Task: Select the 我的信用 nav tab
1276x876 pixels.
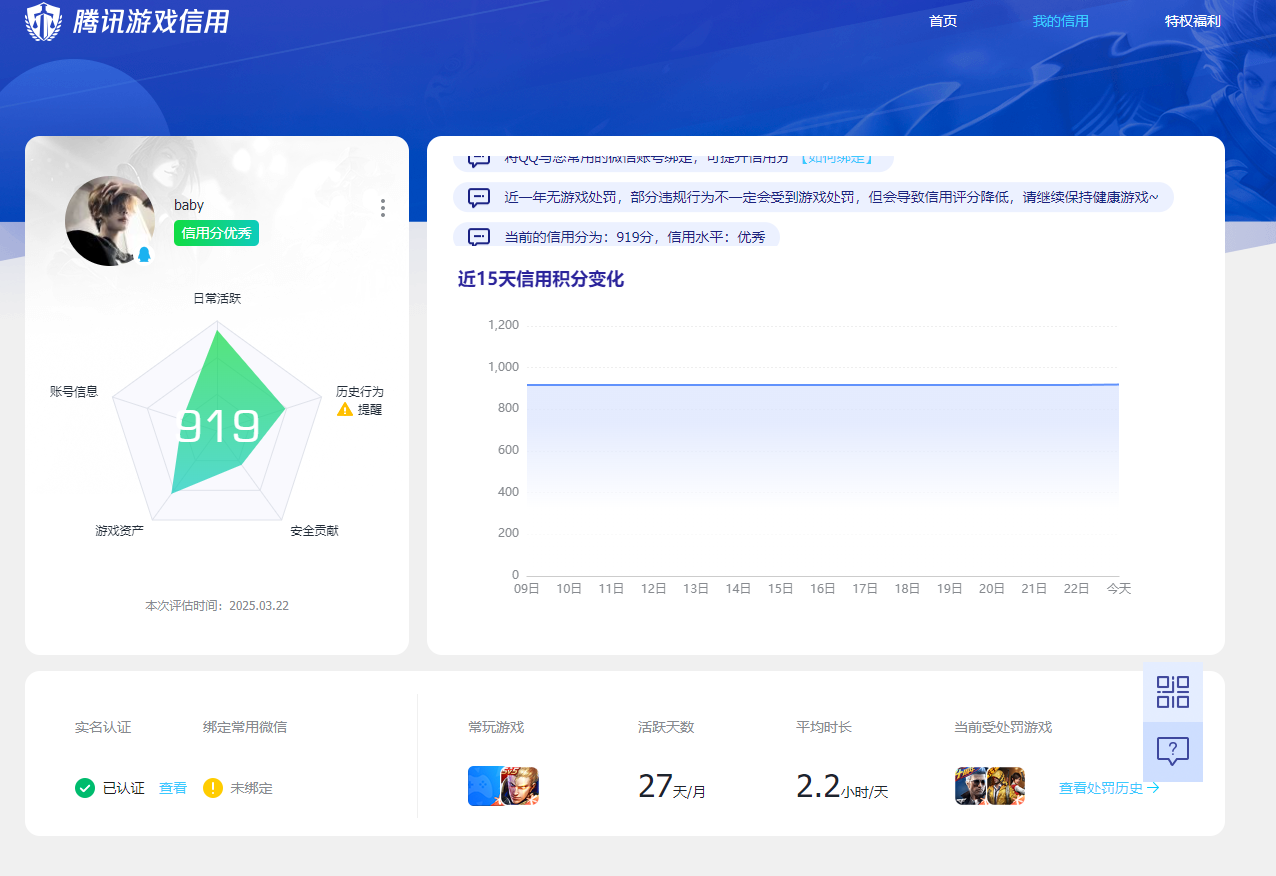Action: coord(1060,20)
